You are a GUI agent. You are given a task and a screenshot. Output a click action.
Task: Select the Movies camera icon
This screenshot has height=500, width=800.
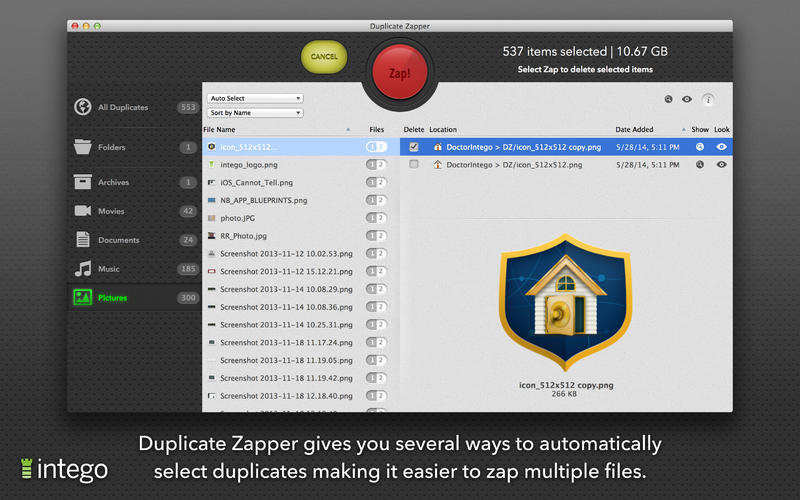point(83,211)
